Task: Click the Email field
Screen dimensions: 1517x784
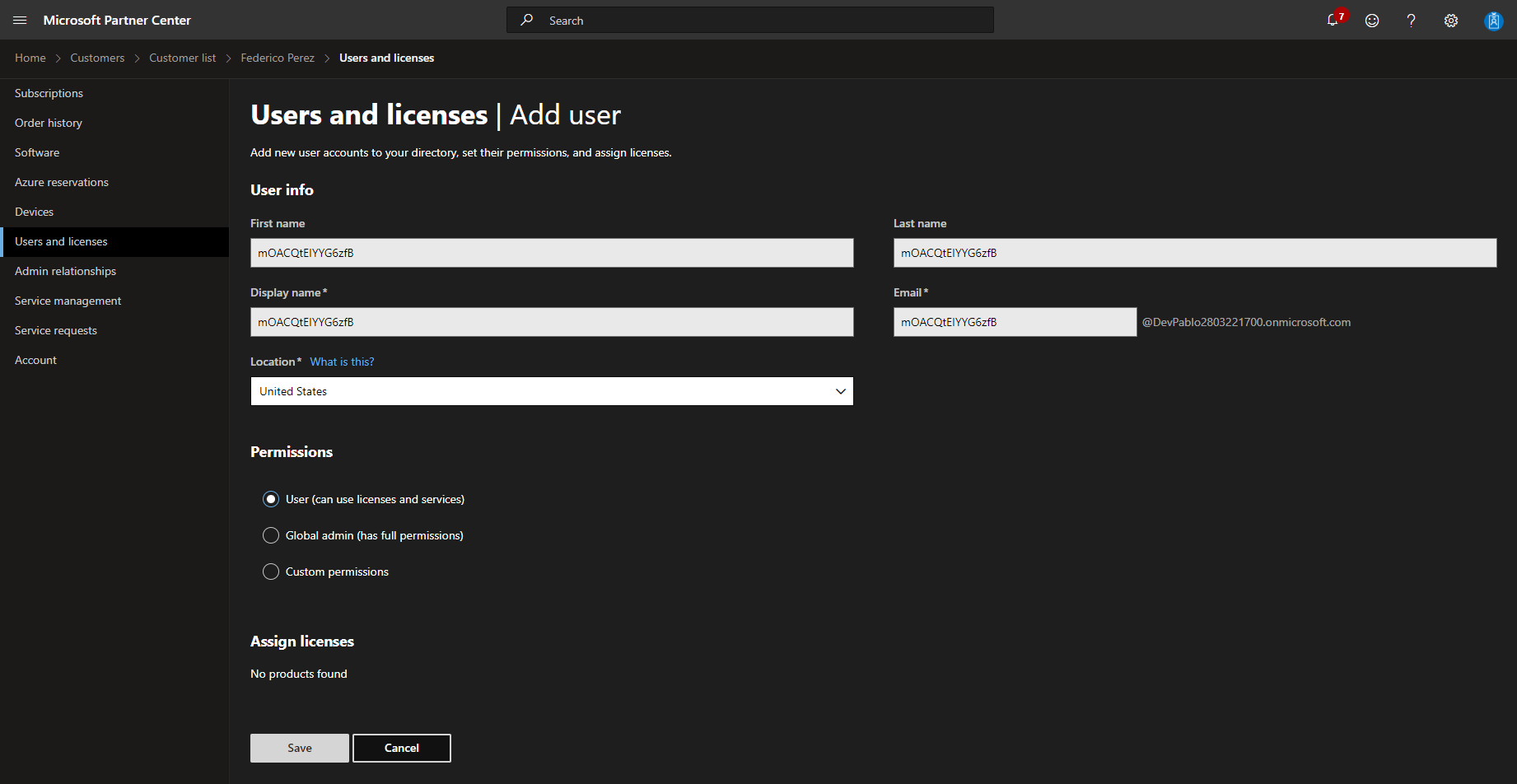Action: click(x=1015, y=322)
